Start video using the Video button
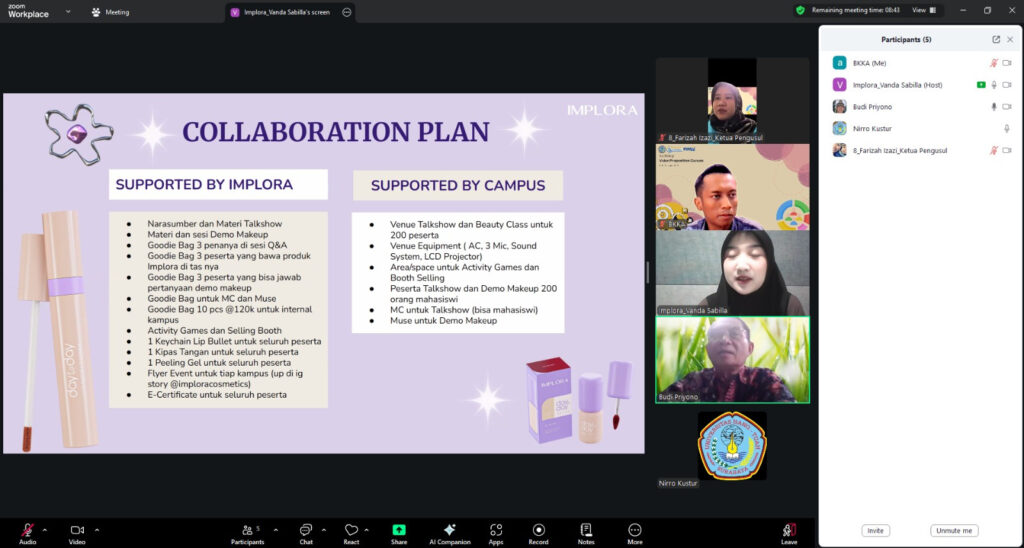1024x548 pixels. [77, 530]
